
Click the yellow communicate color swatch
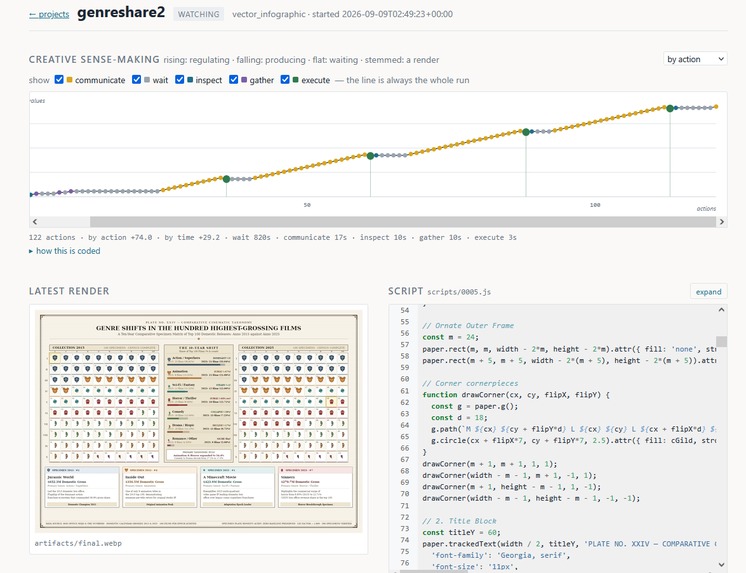pos(69,80)
